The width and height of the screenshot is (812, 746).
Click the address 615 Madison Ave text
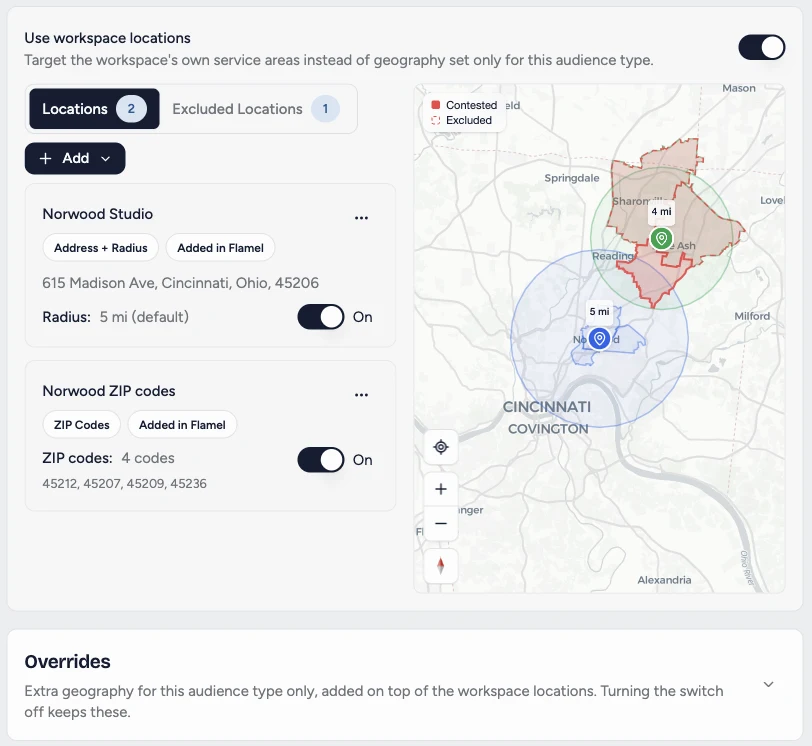(180, 283)
